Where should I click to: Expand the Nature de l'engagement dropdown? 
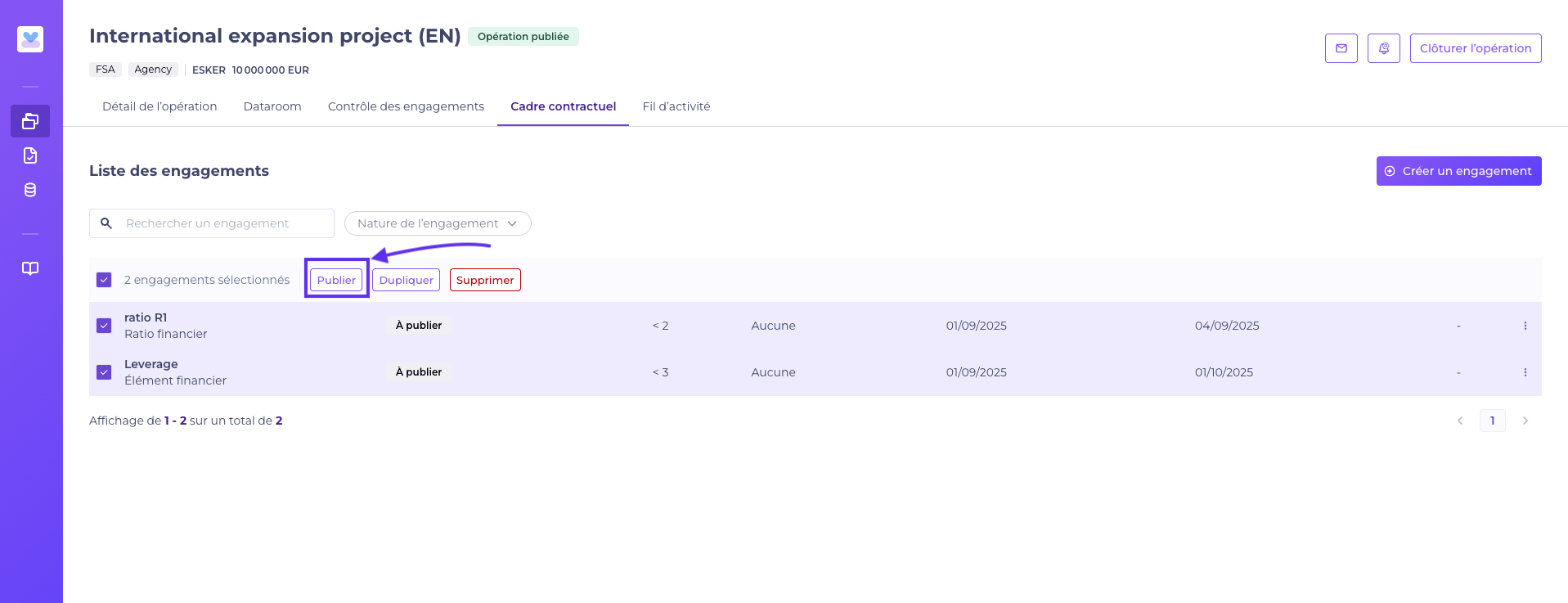tap(438, 223)
